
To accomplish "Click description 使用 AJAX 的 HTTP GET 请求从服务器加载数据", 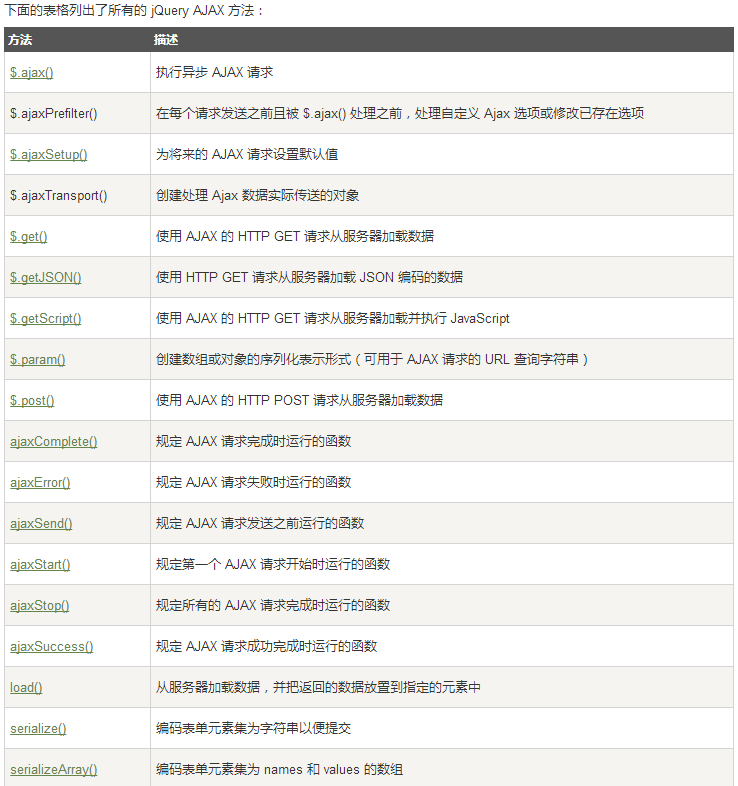I will 295,237.
